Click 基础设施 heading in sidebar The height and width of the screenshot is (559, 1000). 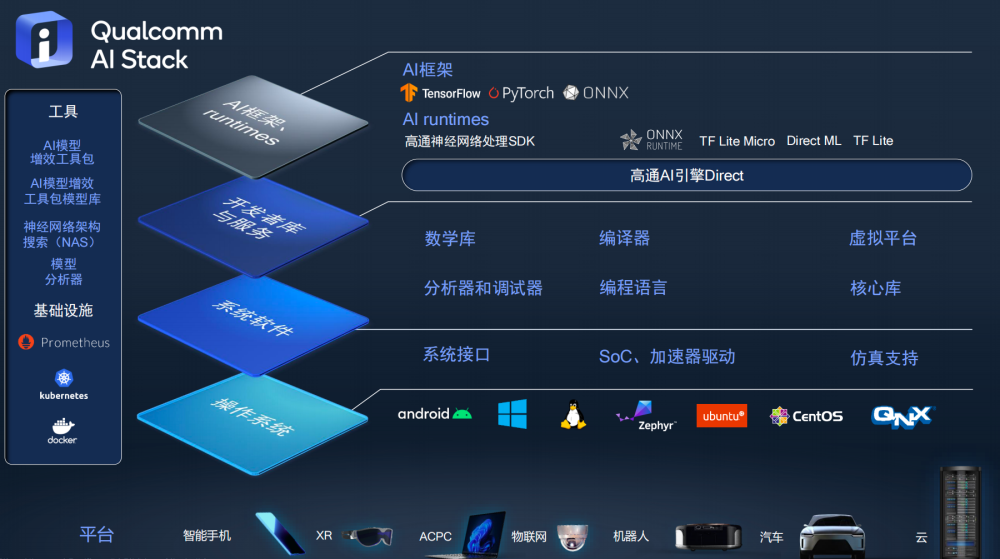click(63, 310)
